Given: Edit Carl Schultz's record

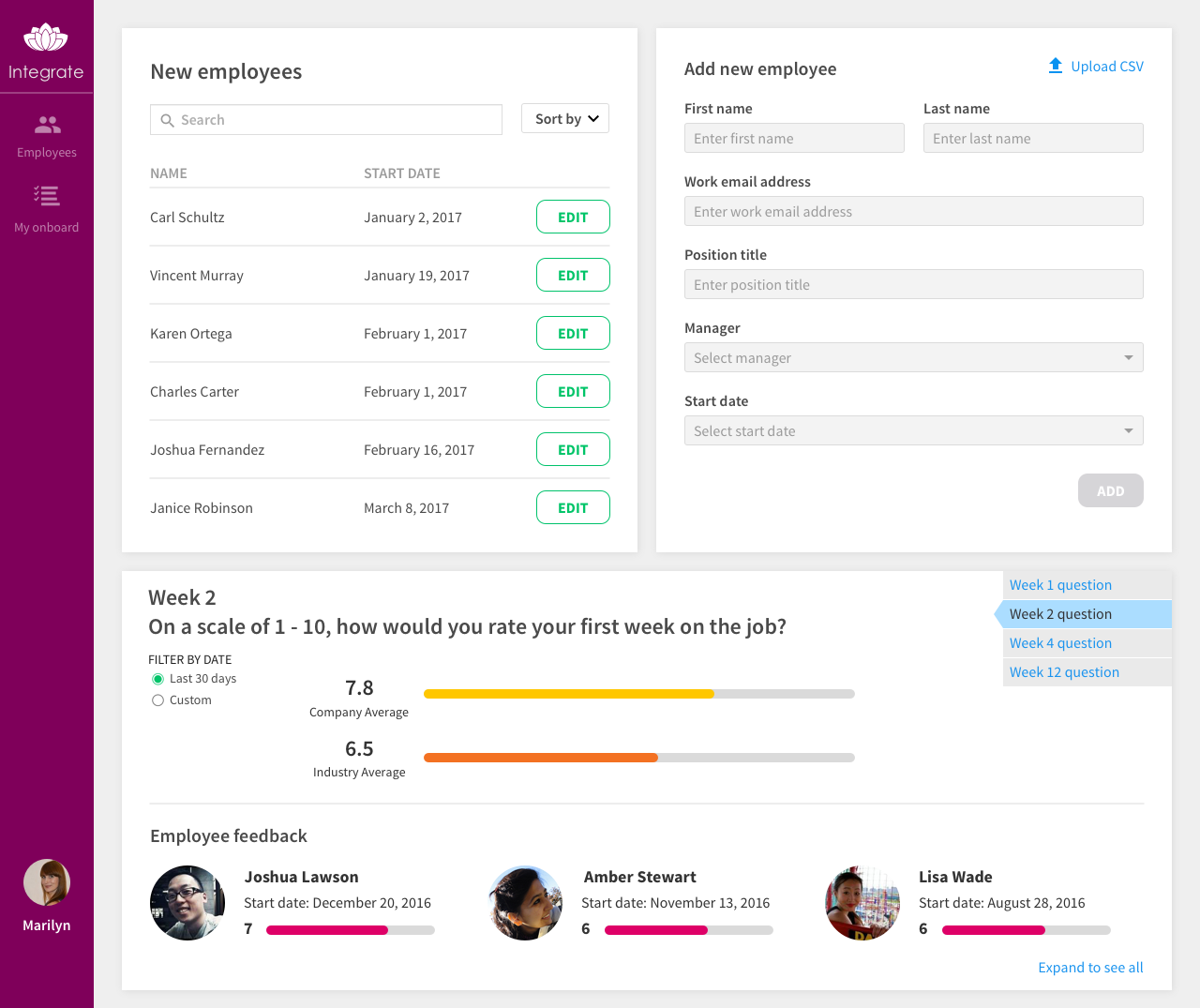Looking at the screenshot, I should coord(573,217).
